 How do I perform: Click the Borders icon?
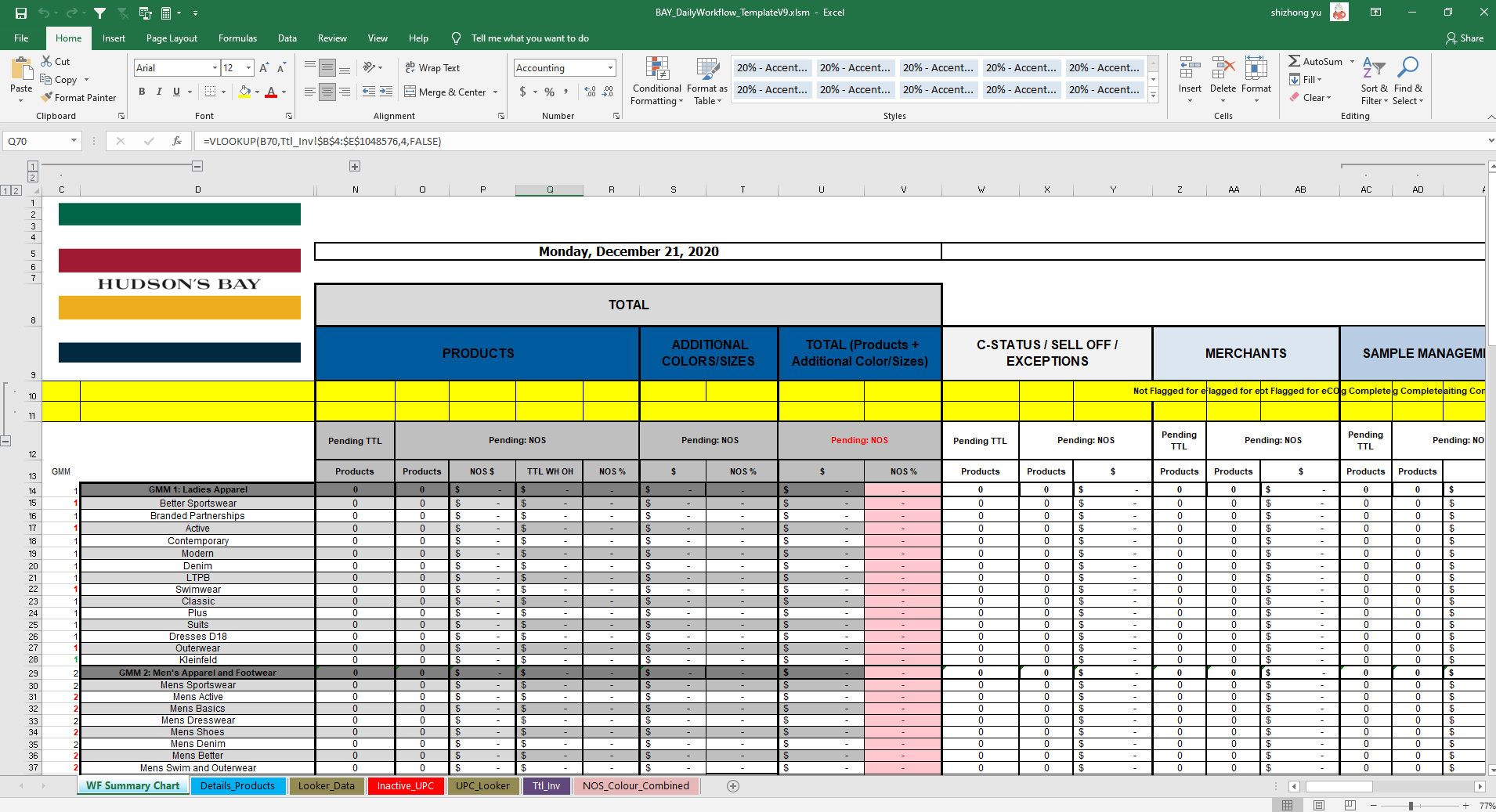coord(210,92)
